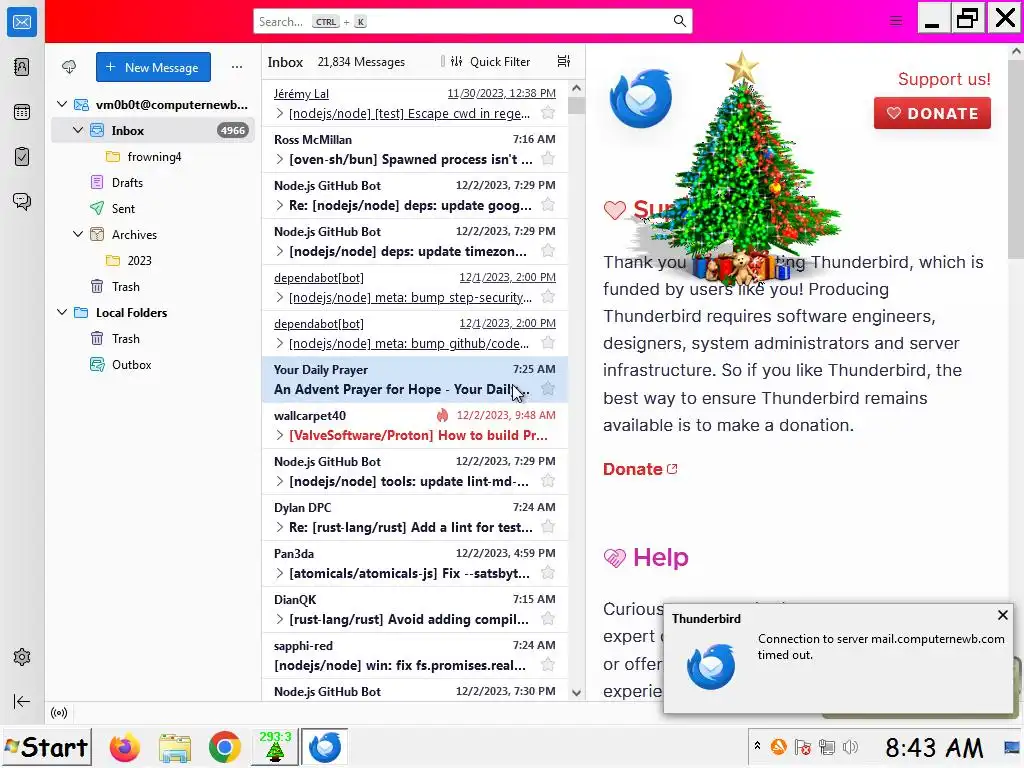Click the red DONATE button
This screenshot has width=1024, height=768.
pos(932,113)
